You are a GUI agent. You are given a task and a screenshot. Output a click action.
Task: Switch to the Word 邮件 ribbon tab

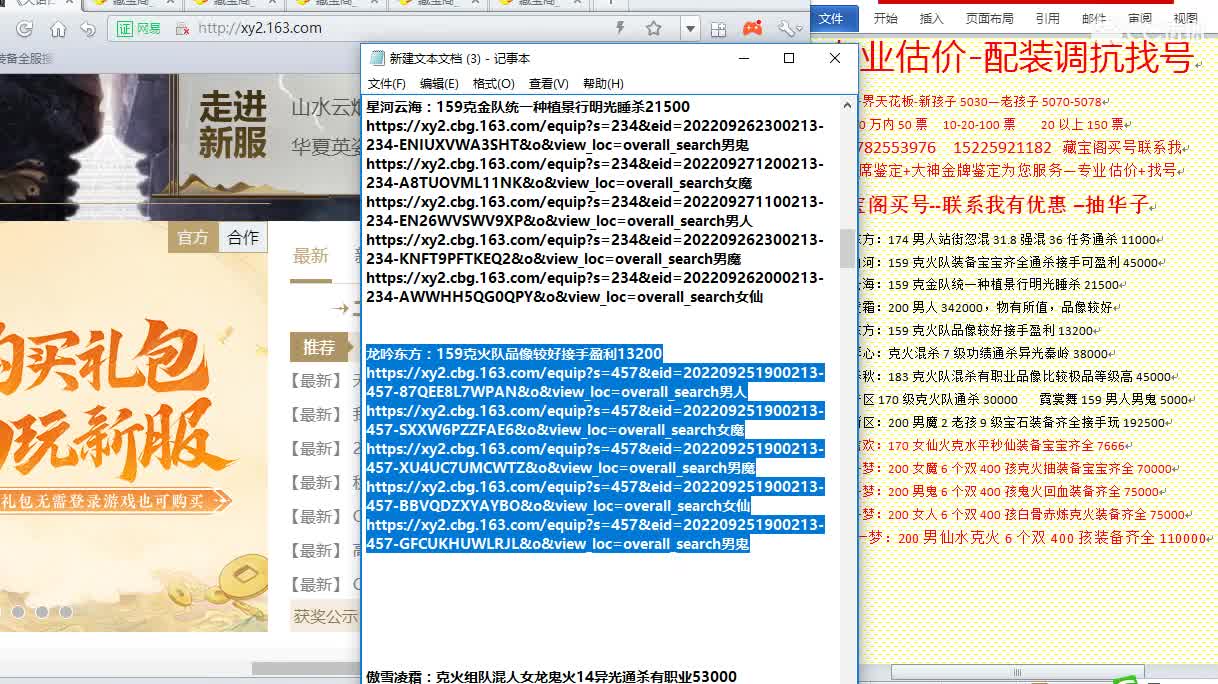pos(1094,18)
